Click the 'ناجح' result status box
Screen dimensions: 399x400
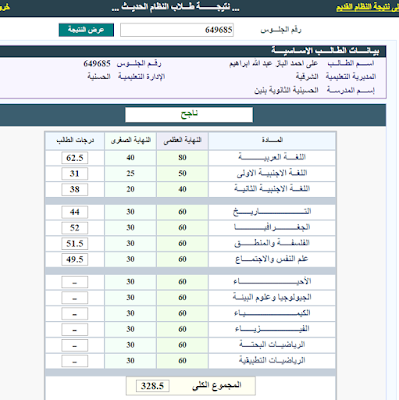pos(189,114)
